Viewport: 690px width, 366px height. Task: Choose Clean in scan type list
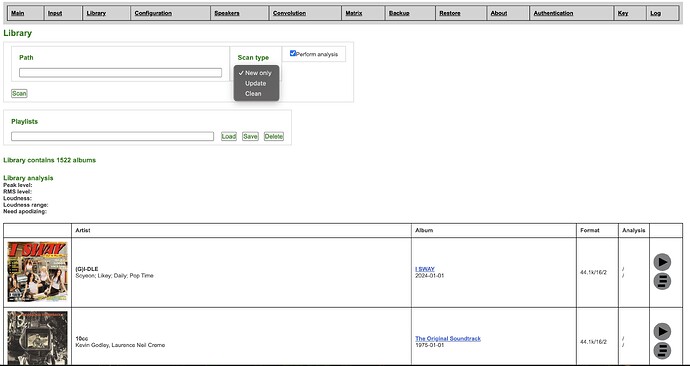256,93
